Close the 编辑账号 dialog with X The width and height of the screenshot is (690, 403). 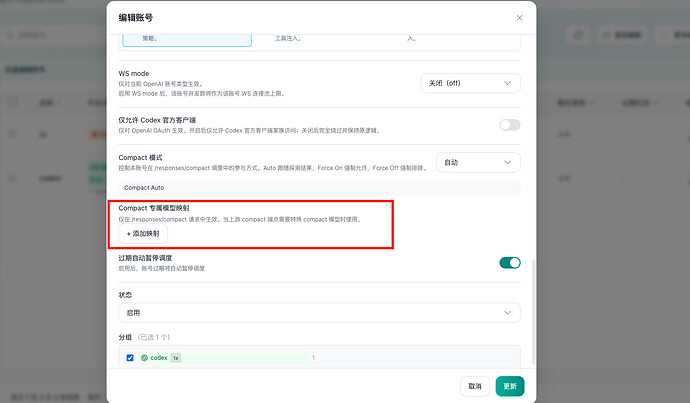click(519, 18)
